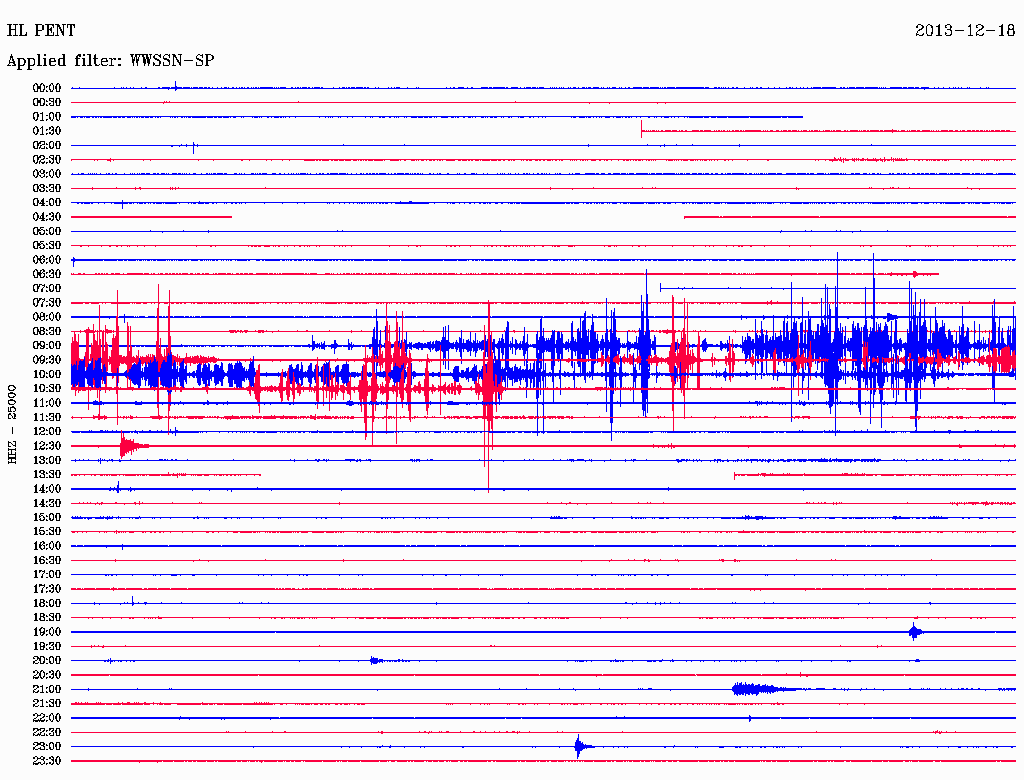1024x780 pixels.
Task: Click the 16:00 row label
Action: click(47, 547)
